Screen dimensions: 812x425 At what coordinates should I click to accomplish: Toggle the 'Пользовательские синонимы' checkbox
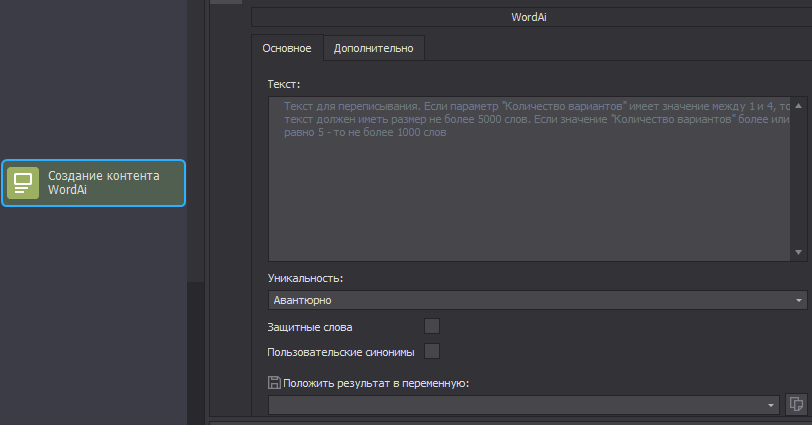(x=432, y=351)
